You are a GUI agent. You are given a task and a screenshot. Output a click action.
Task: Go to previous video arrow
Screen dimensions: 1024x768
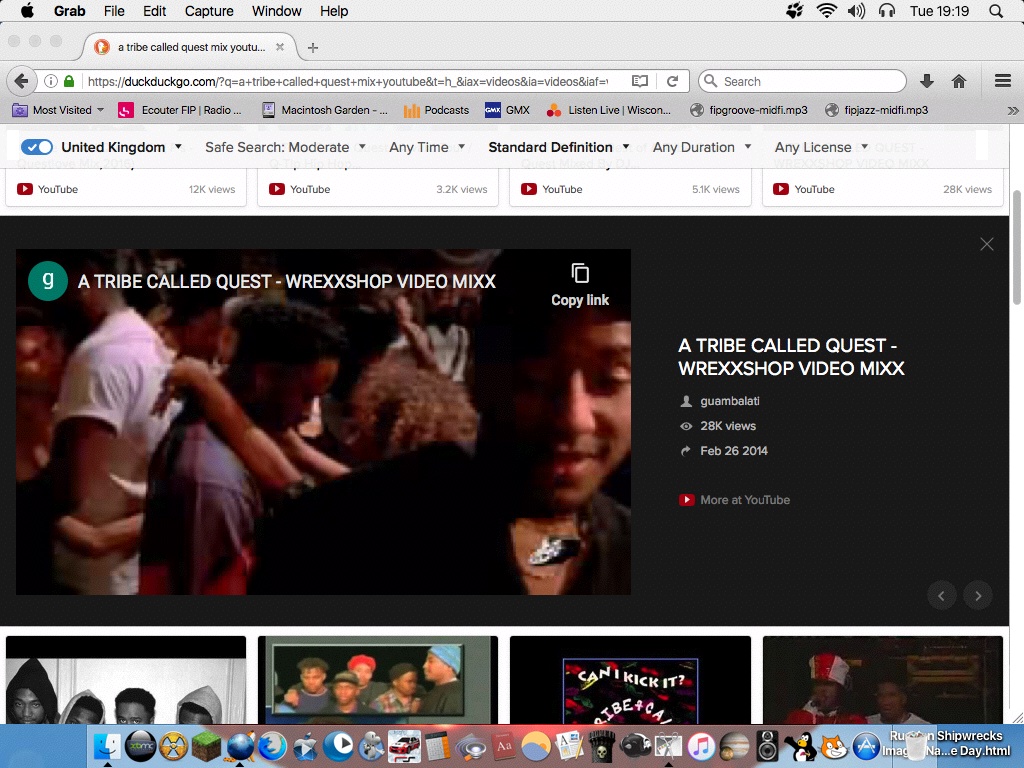tap(942, 596)
